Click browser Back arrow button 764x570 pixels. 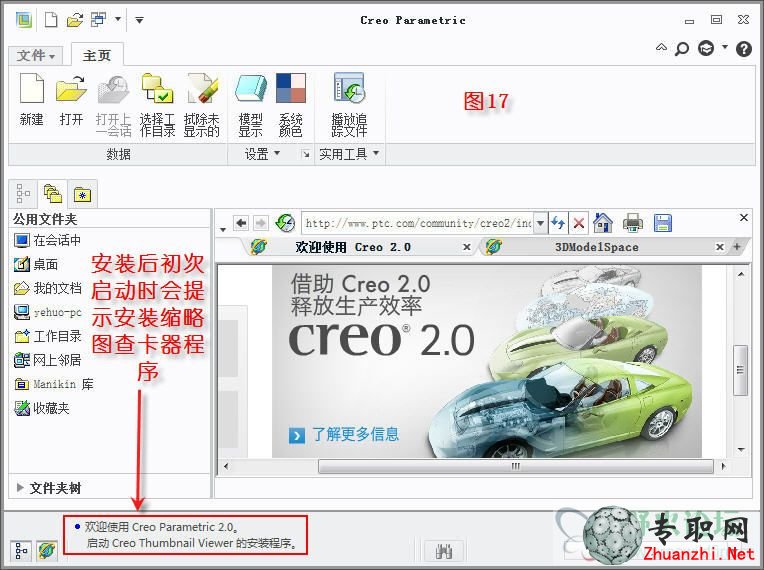(x=241, y=223)
